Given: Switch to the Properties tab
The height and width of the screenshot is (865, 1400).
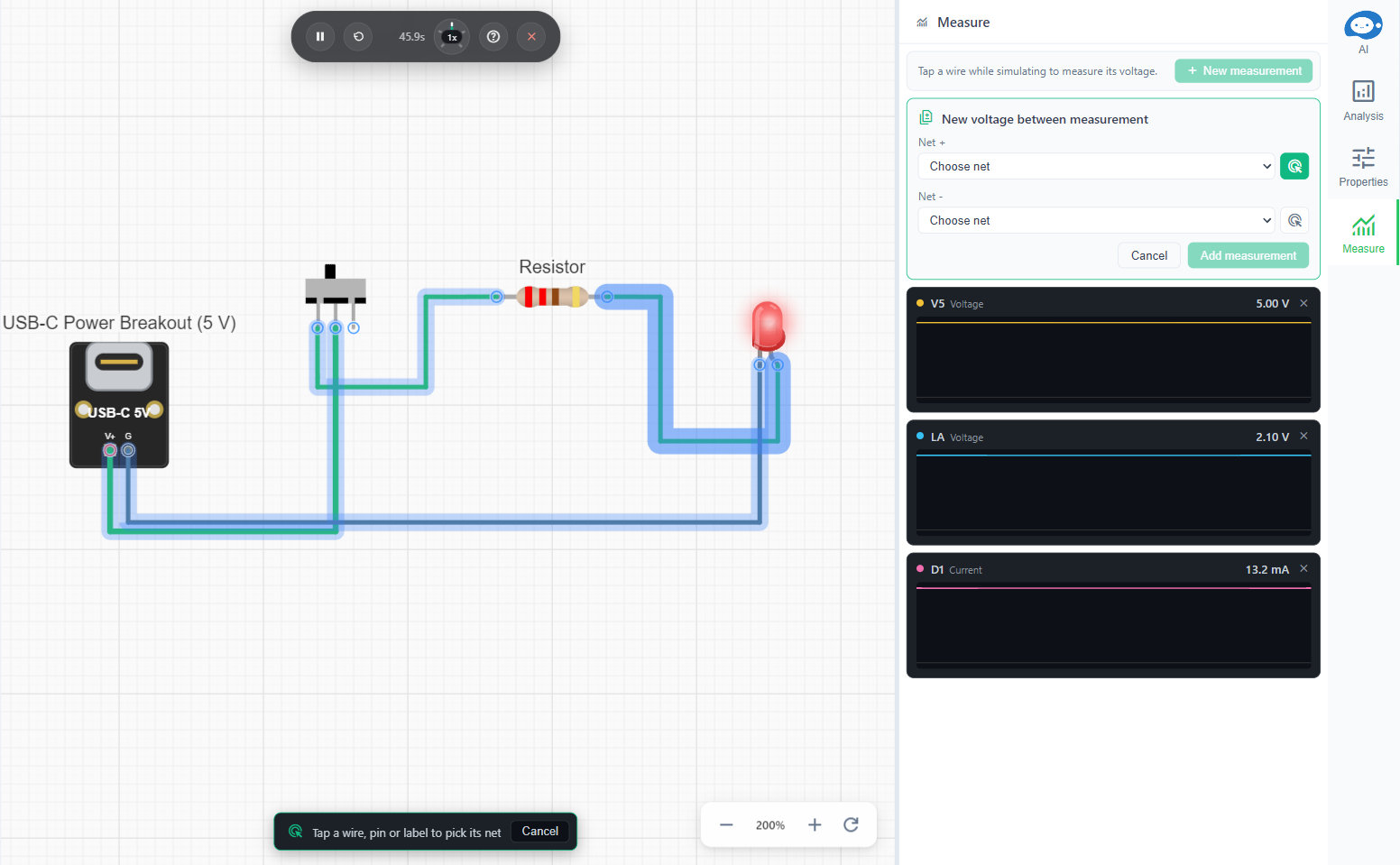Looking at the screenshot, I should [1363, 167].
